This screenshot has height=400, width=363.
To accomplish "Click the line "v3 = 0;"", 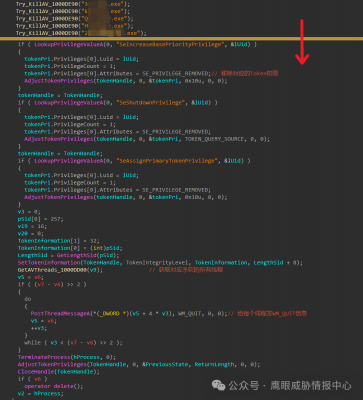I will pos(29,212).
